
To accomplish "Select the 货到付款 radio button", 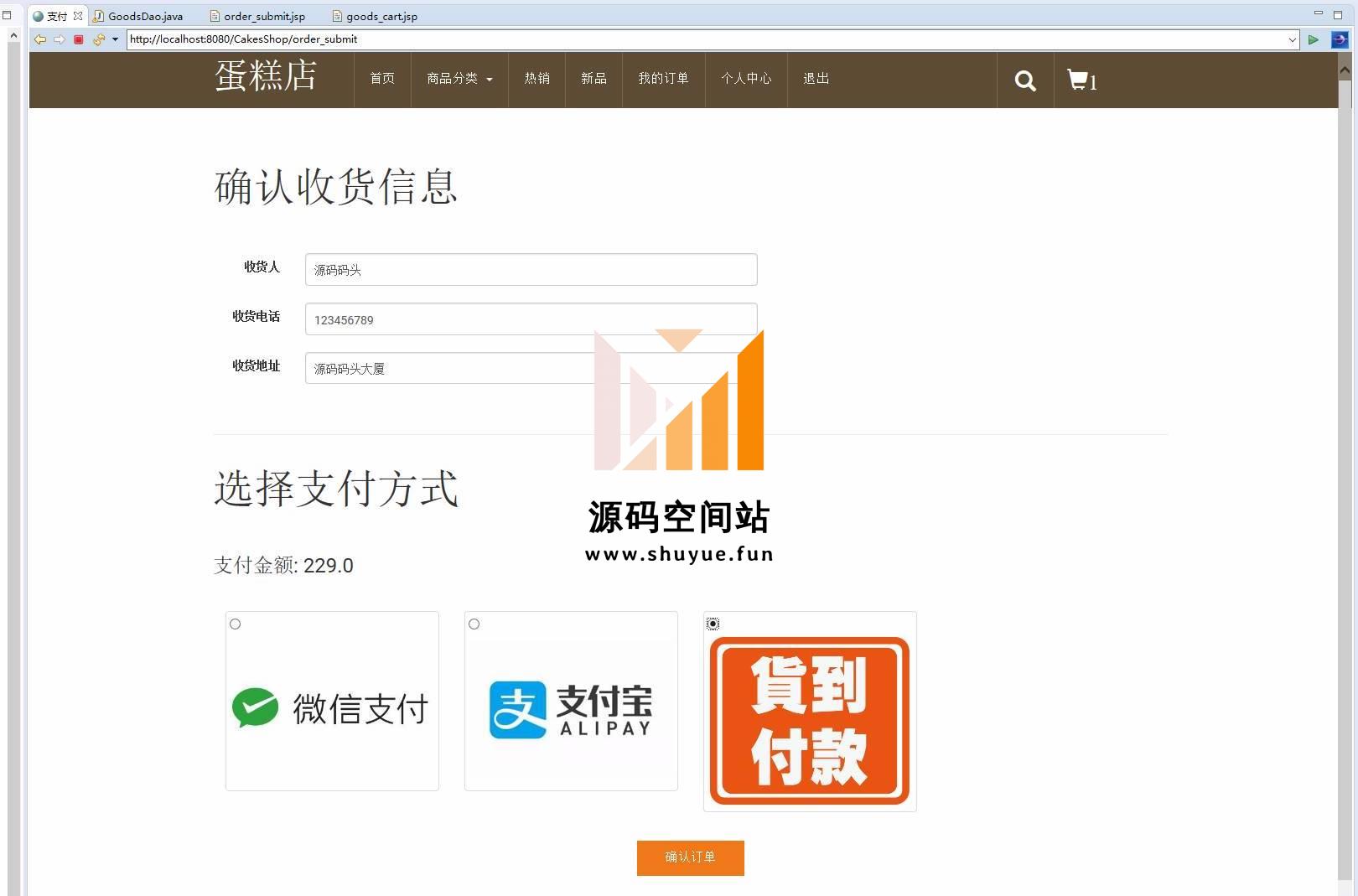I will pos(713,624).
